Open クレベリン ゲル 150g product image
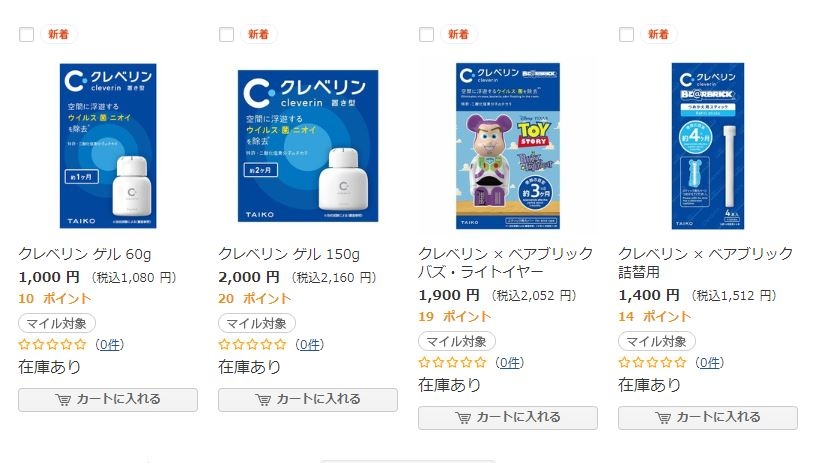The height and width of the screenshot is (463, 816). tap(308, 145)
